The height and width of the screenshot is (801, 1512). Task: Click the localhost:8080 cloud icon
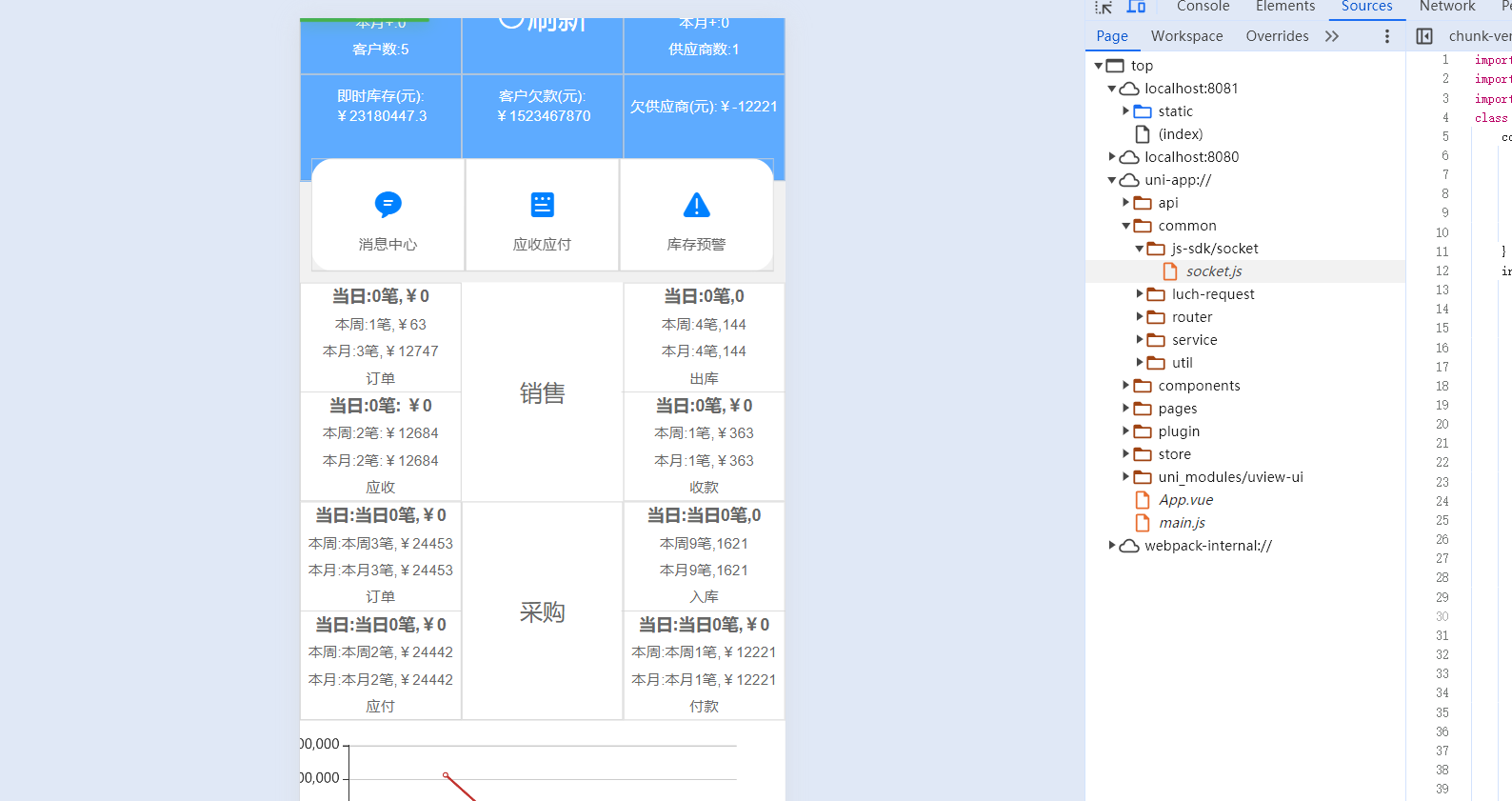pos(1129,157)
